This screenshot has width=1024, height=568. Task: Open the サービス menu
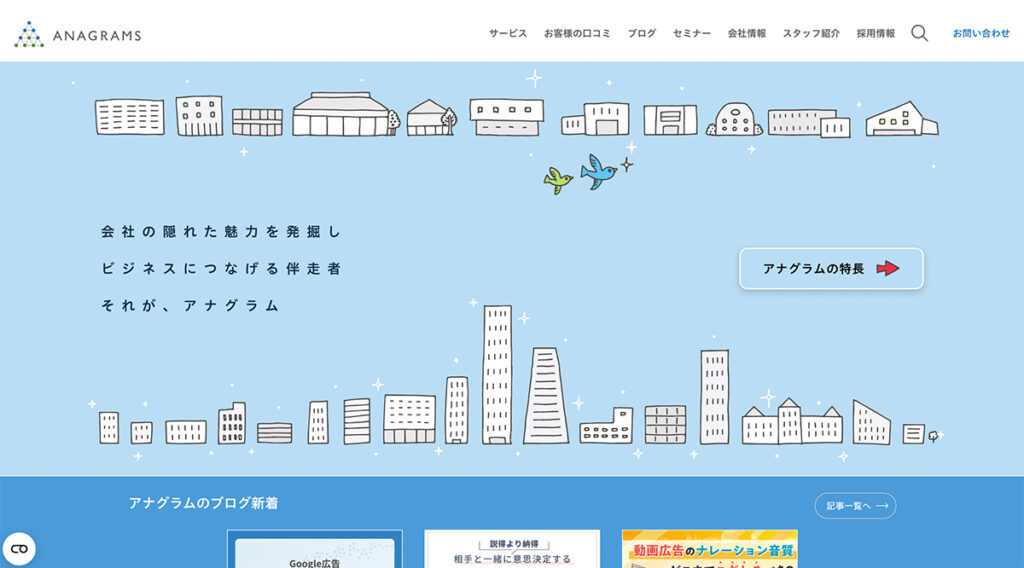point(508,33)
